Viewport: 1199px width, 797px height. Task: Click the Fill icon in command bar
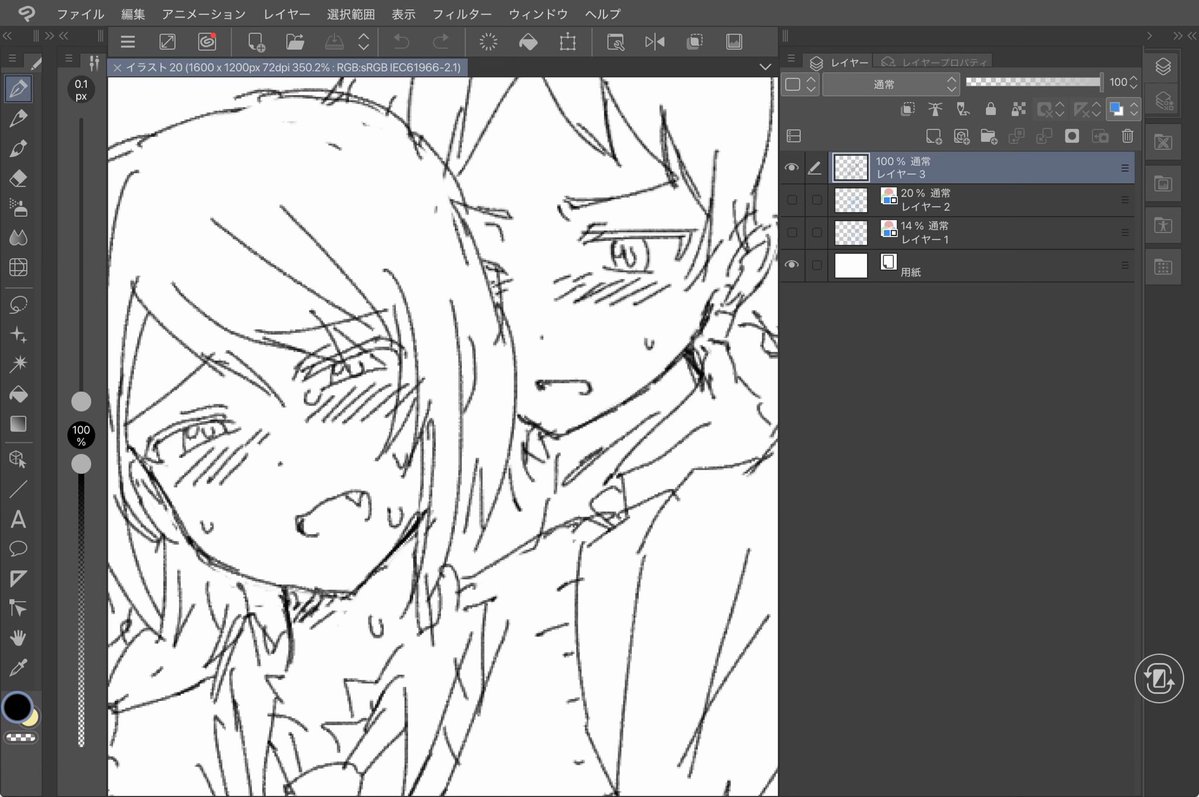click(x=528, y=42)
